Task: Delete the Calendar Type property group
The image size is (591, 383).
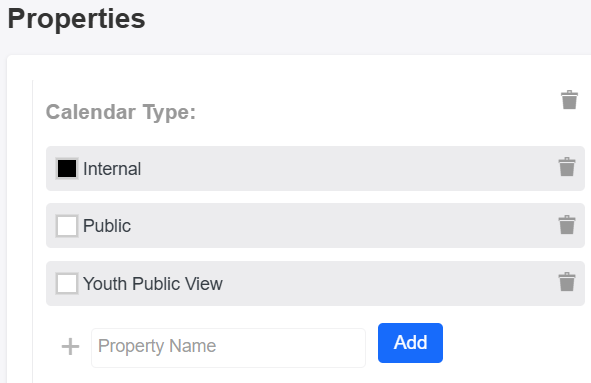Action: click(569, 100)
